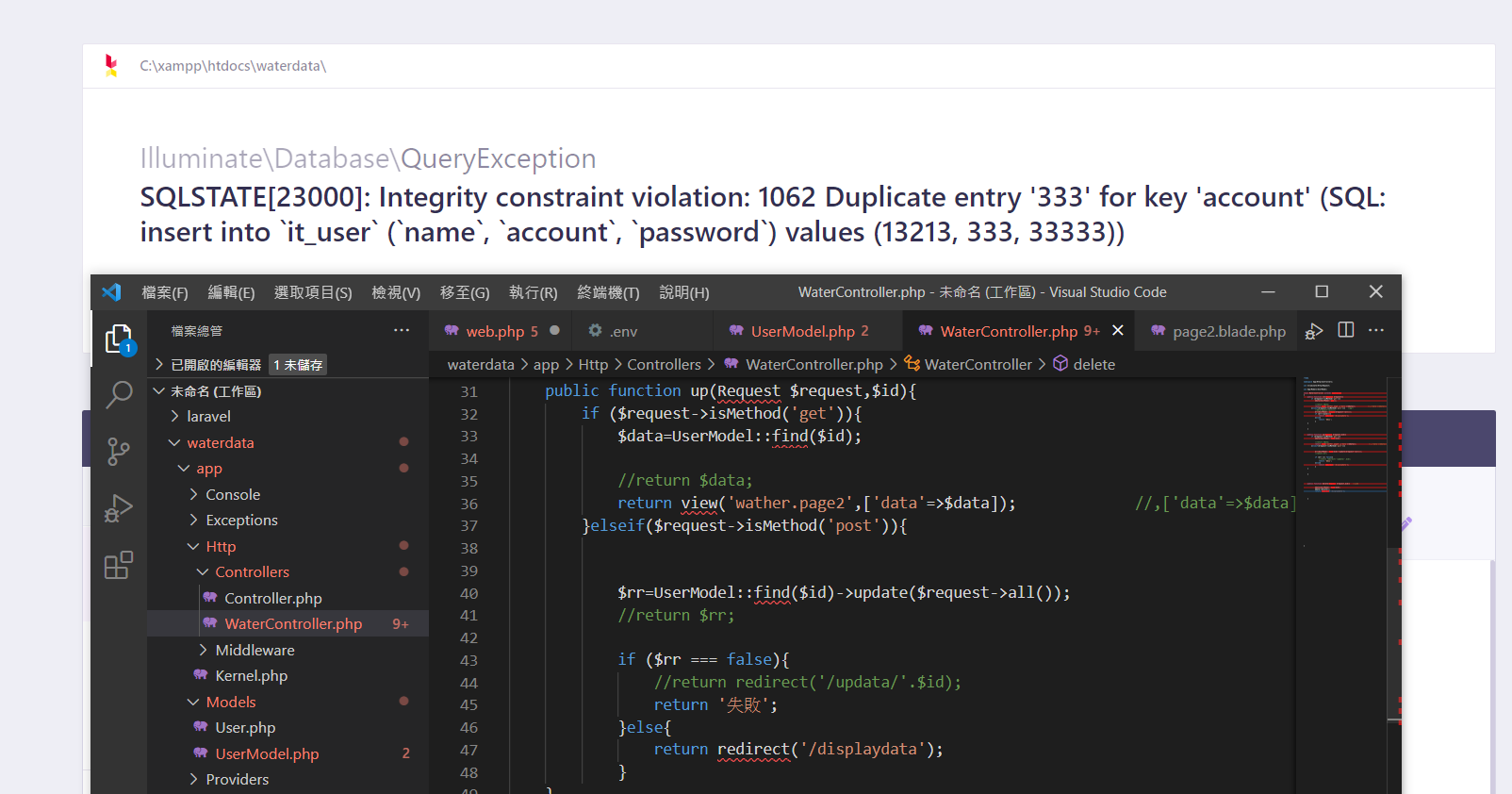Screen dimensions: 1512x794
Task: Open the 終端機(T) menu
Action: click(608, 292)
